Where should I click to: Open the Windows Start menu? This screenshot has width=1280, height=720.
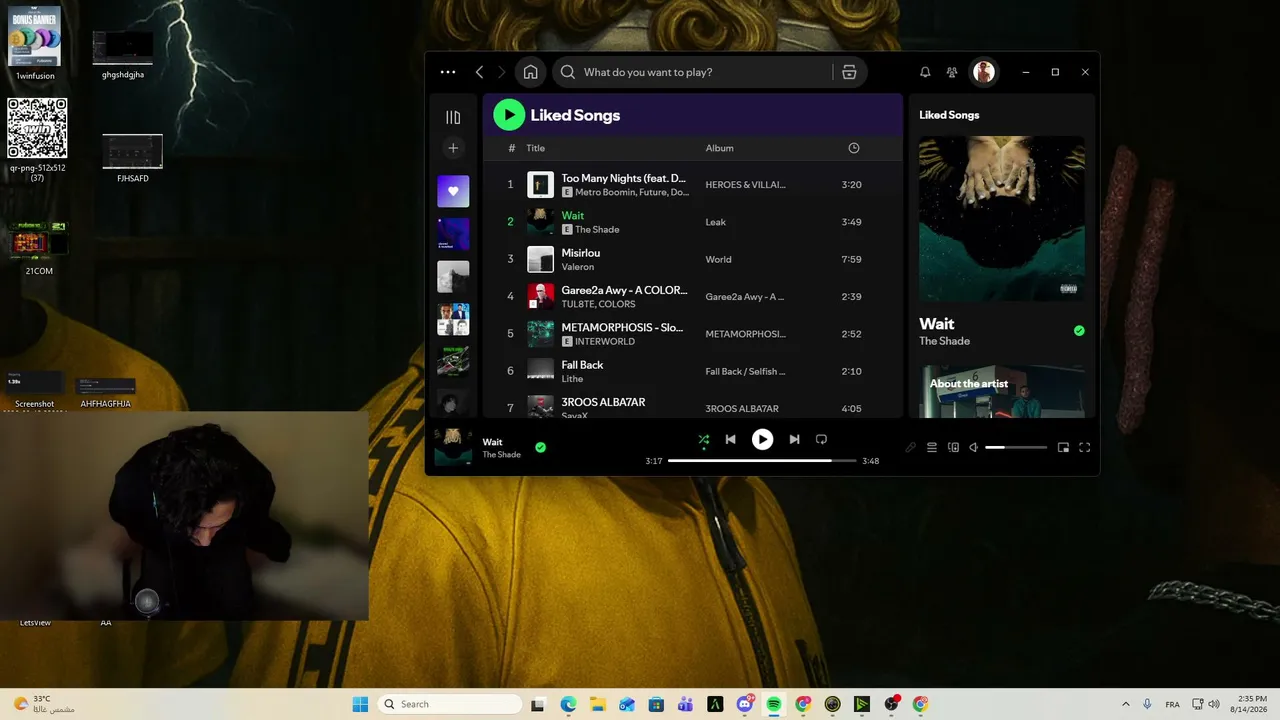[360, 704]
